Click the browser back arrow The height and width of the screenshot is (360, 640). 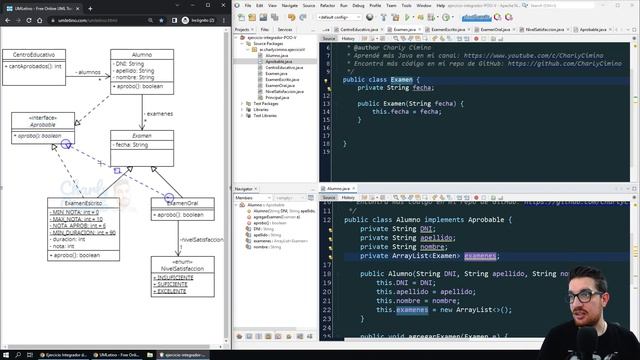(7, 20)
